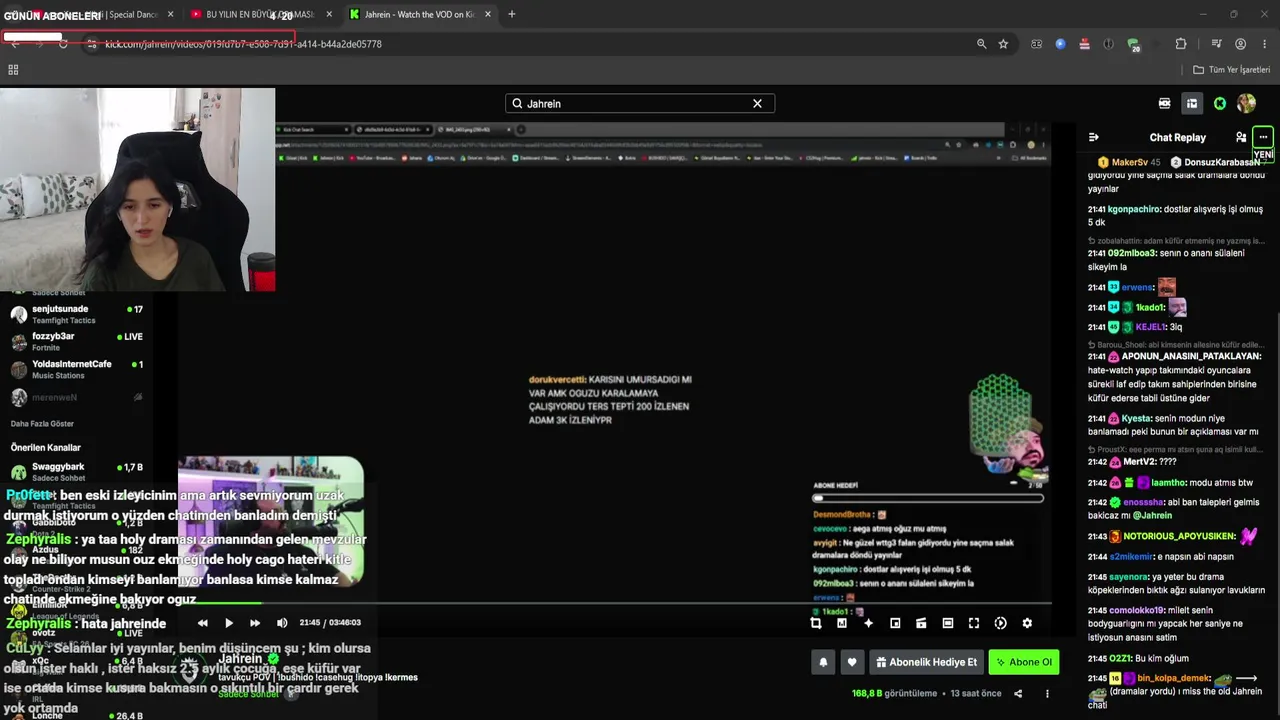1280x720 pixels.
Task: Click the blue play extension icon
Action: 1060,44
